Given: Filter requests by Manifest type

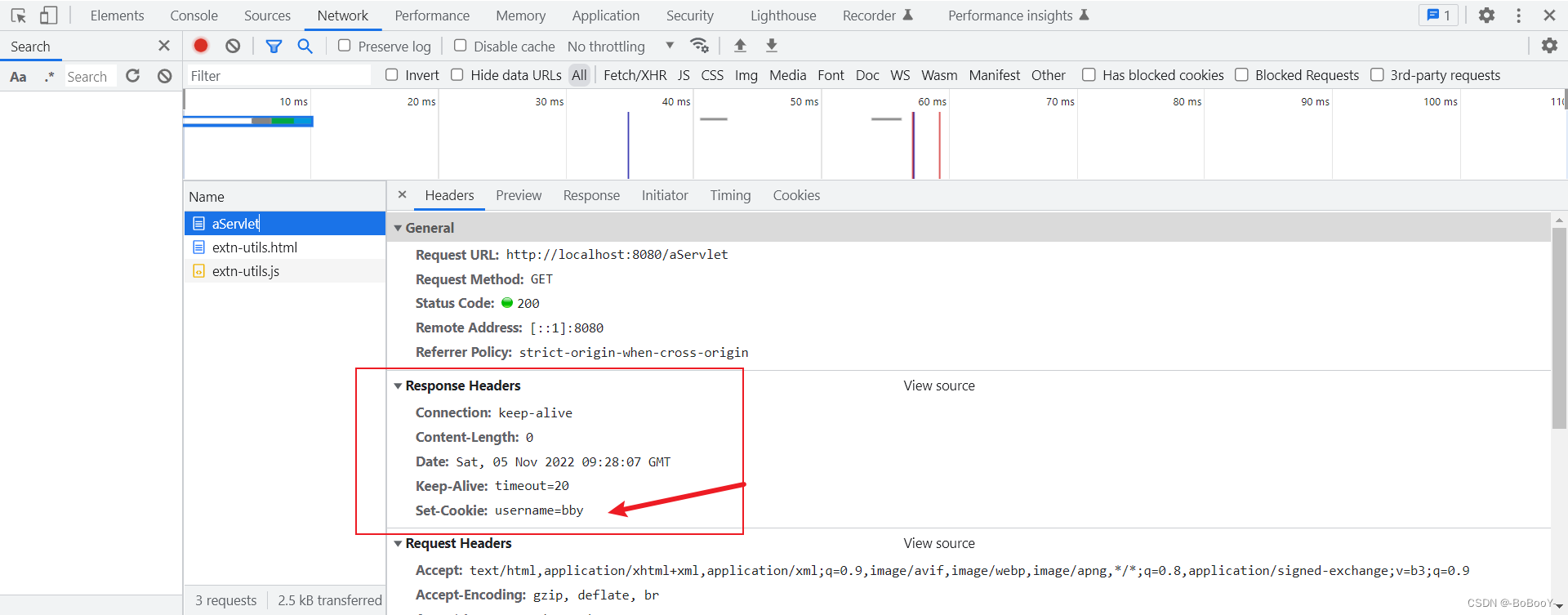Looking at the screenshot, I should (994, 75).
